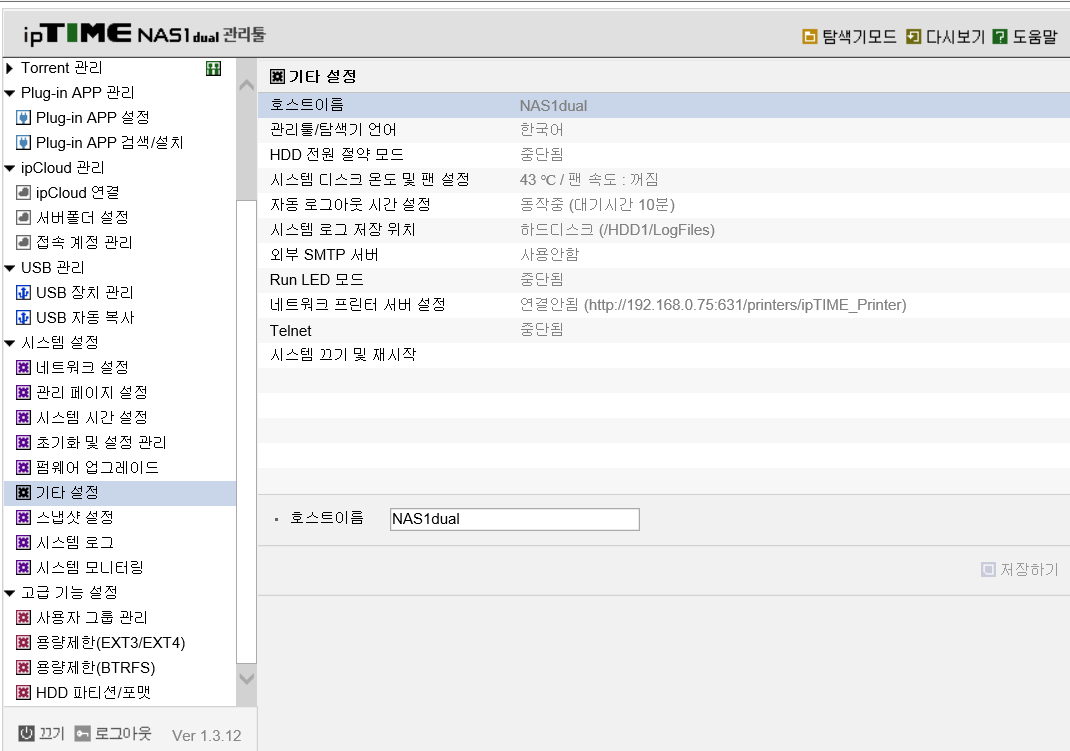Viewport: 1070px width, 751px height.
Task: Select 시스템 디스크 온도 및 팬 설정 row
Action: click(663, 180)
